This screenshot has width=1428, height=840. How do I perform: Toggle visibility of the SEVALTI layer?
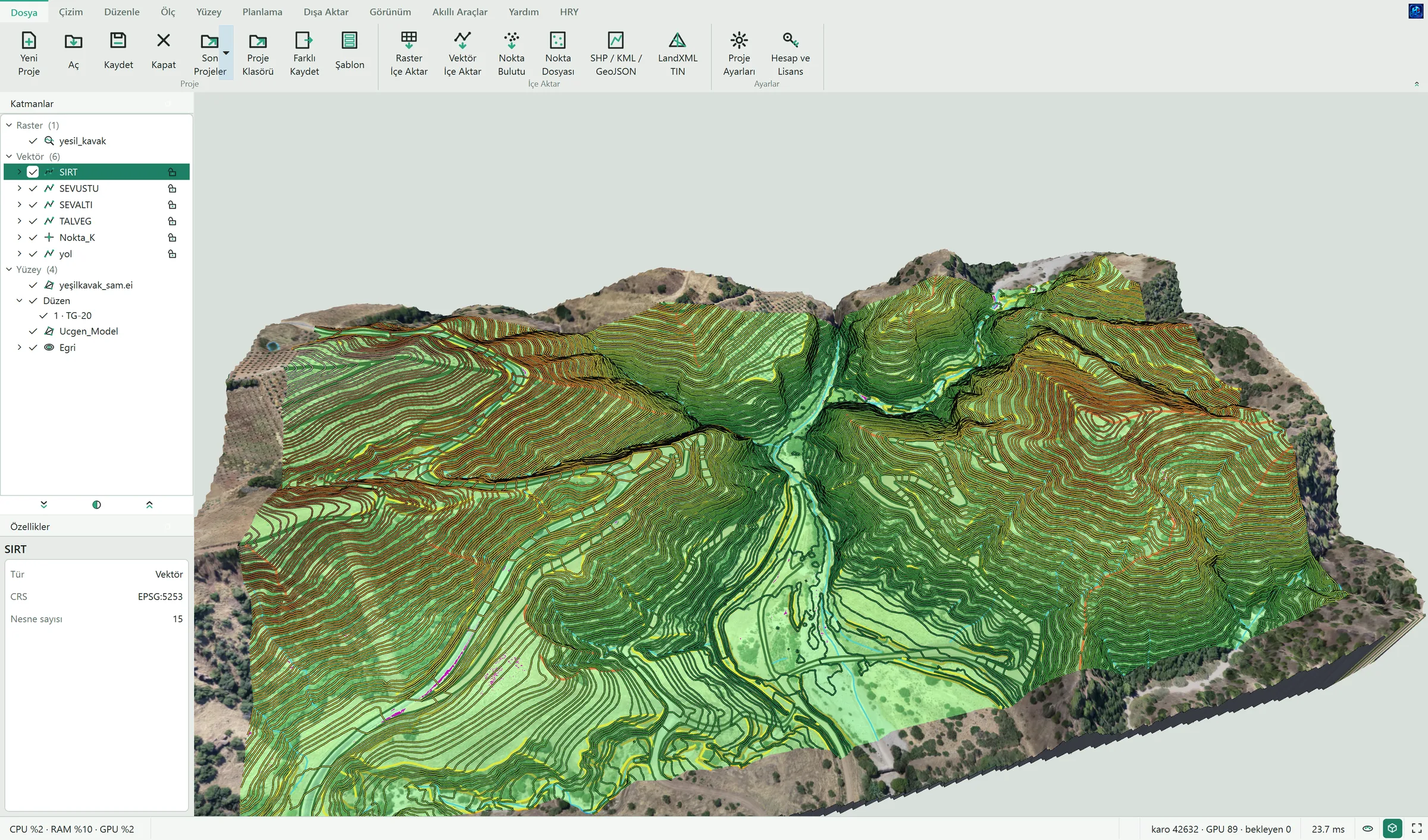coord(33,205)
